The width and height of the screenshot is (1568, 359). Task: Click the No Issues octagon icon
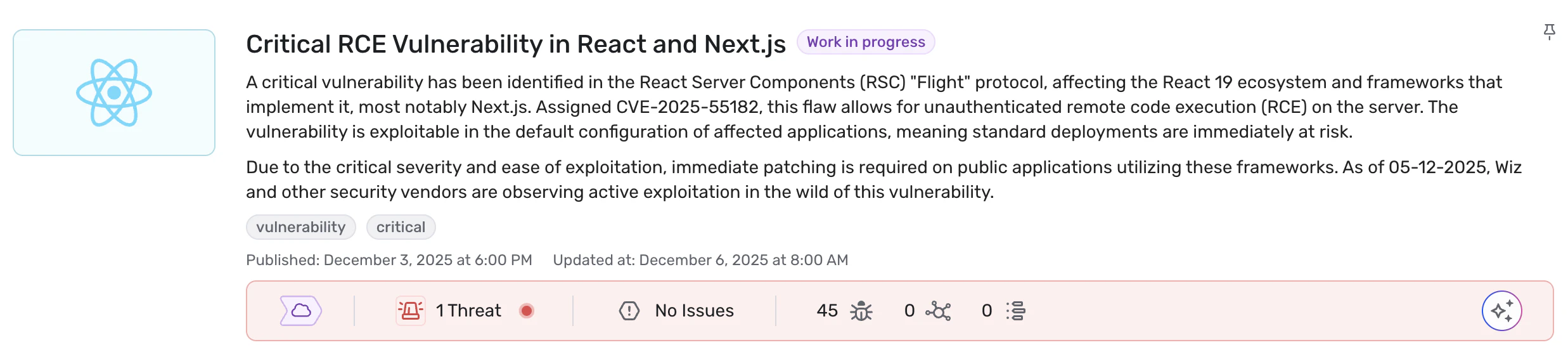[629, 311]
